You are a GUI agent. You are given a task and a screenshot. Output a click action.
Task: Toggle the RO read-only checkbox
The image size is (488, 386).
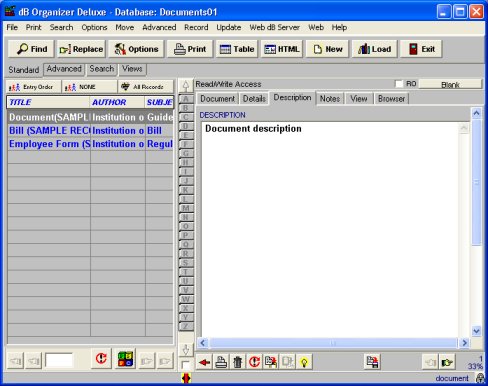(x=399, y=84)
